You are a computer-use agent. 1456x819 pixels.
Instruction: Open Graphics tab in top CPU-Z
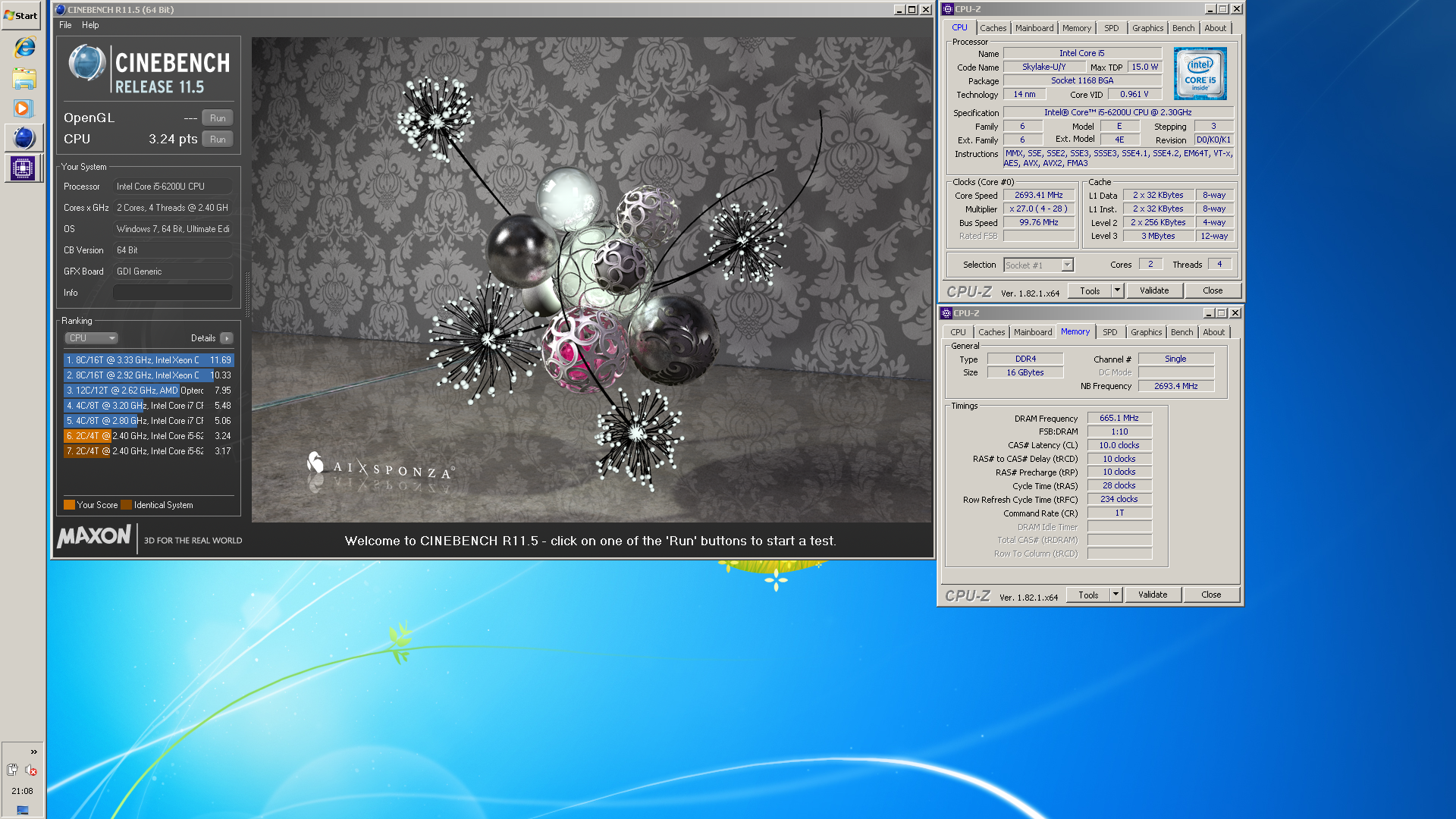point(1147,28)
